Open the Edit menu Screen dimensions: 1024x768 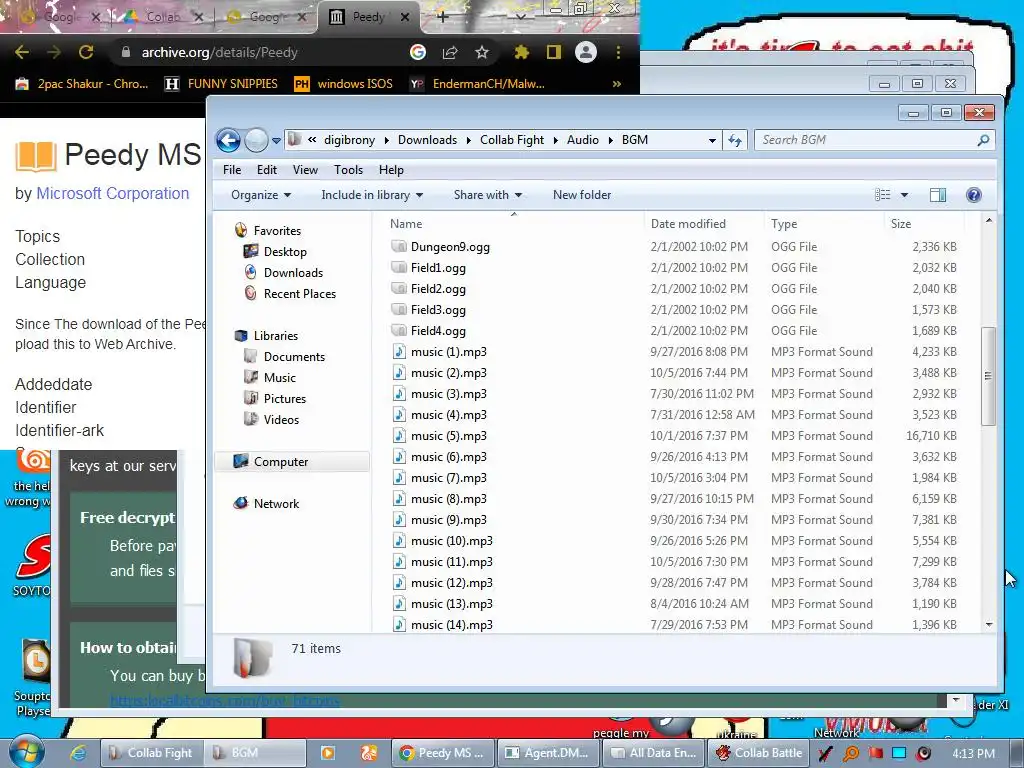coord(266,170)
